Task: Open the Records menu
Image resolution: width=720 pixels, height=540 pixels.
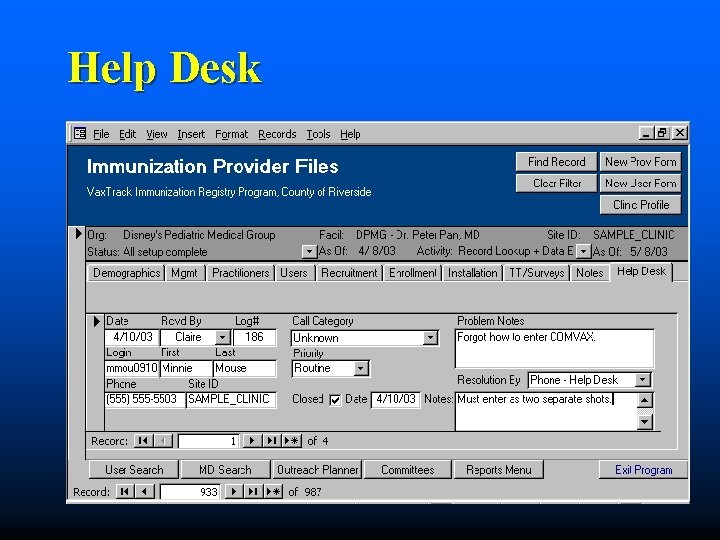Action: [x=277, y=134]
